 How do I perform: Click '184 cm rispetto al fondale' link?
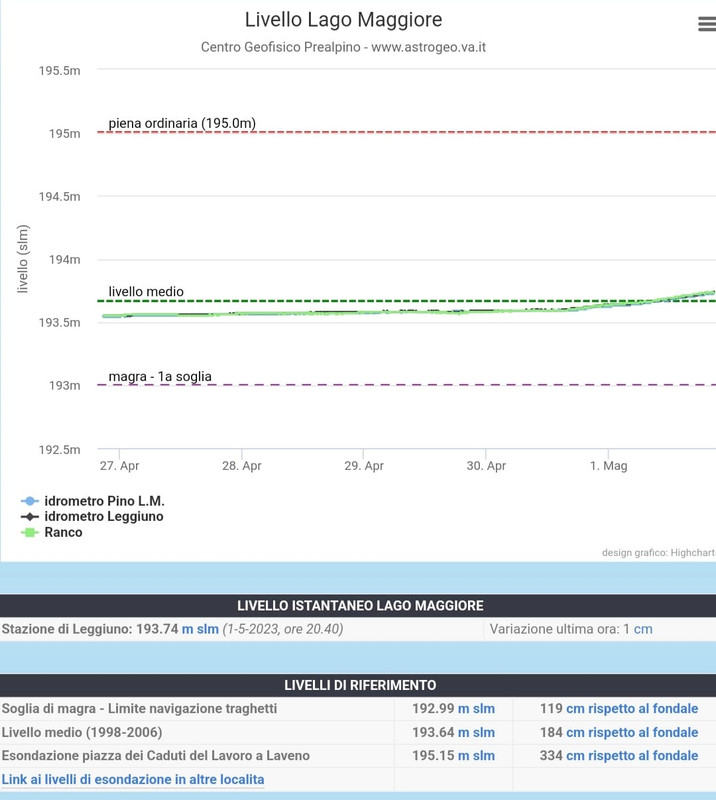pyautogui.click(x=619, y=733)
